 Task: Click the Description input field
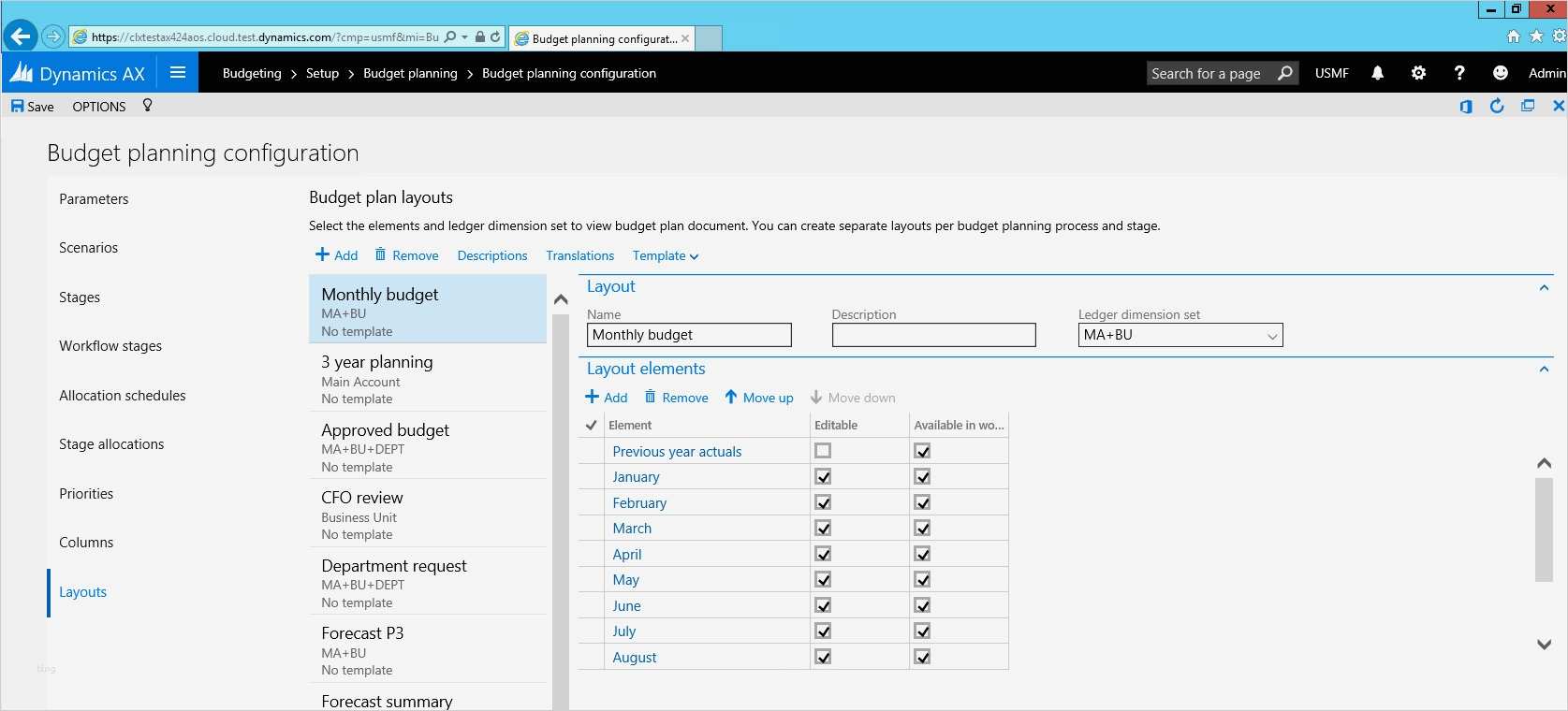(x=934, y=335)
